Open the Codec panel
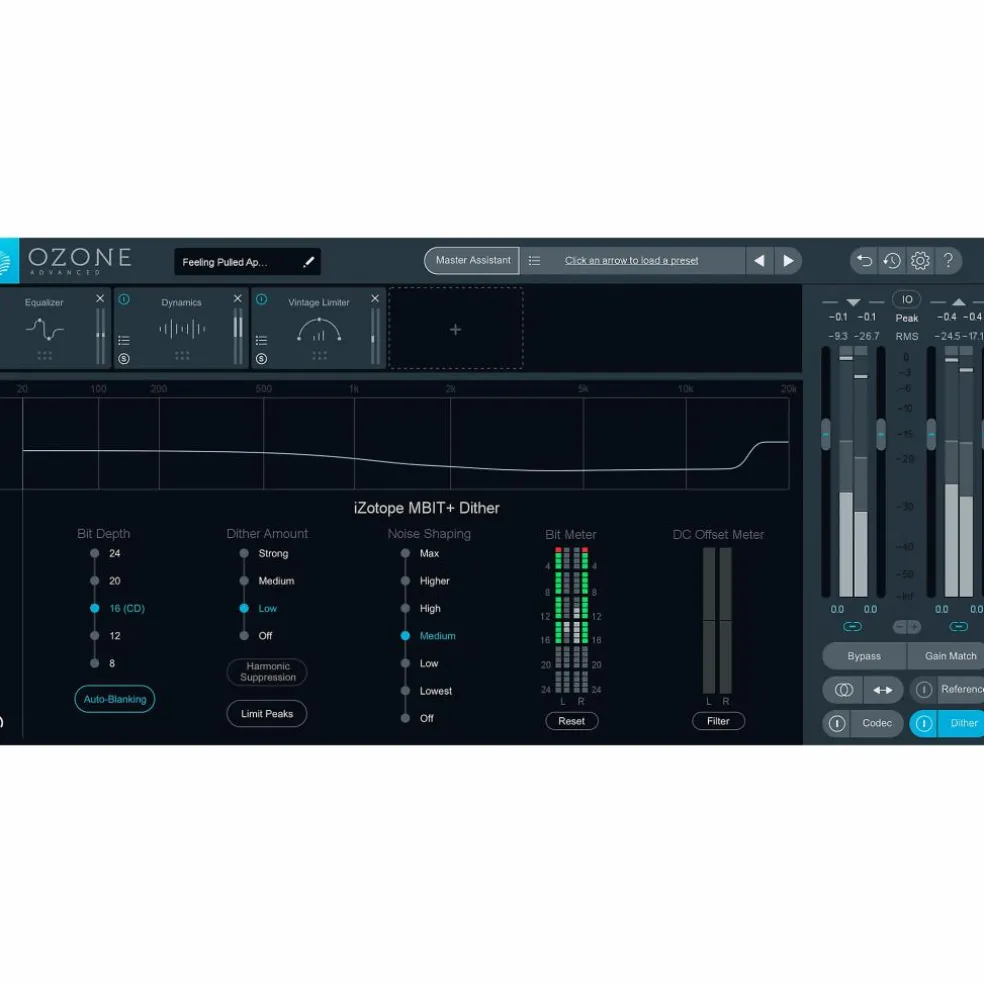This screenshot has width=984, height=984. [x=877, y=724]
